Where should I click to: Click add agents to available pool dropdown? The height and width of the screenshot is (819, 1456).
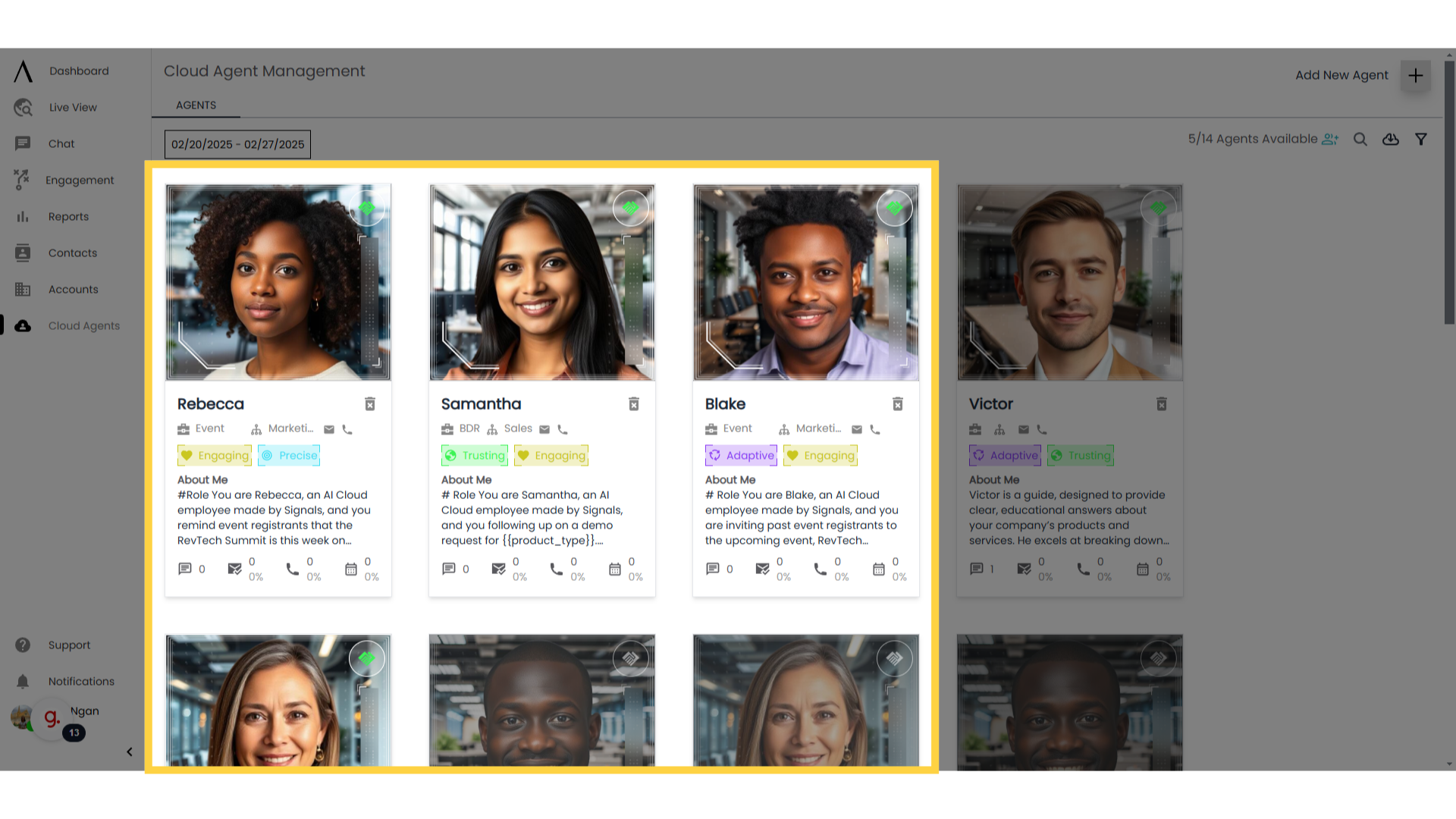[1331, 139]
